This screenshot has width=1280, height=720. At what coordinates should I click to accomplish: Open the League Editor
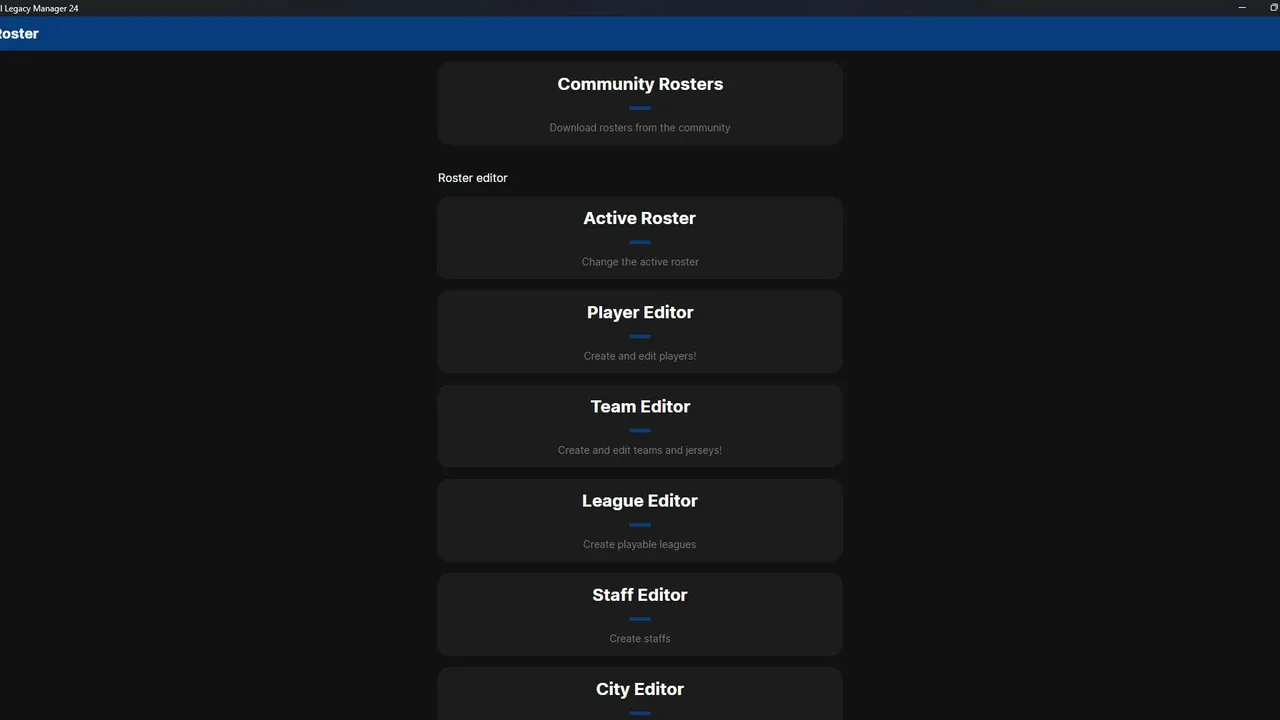click(640, 501)
